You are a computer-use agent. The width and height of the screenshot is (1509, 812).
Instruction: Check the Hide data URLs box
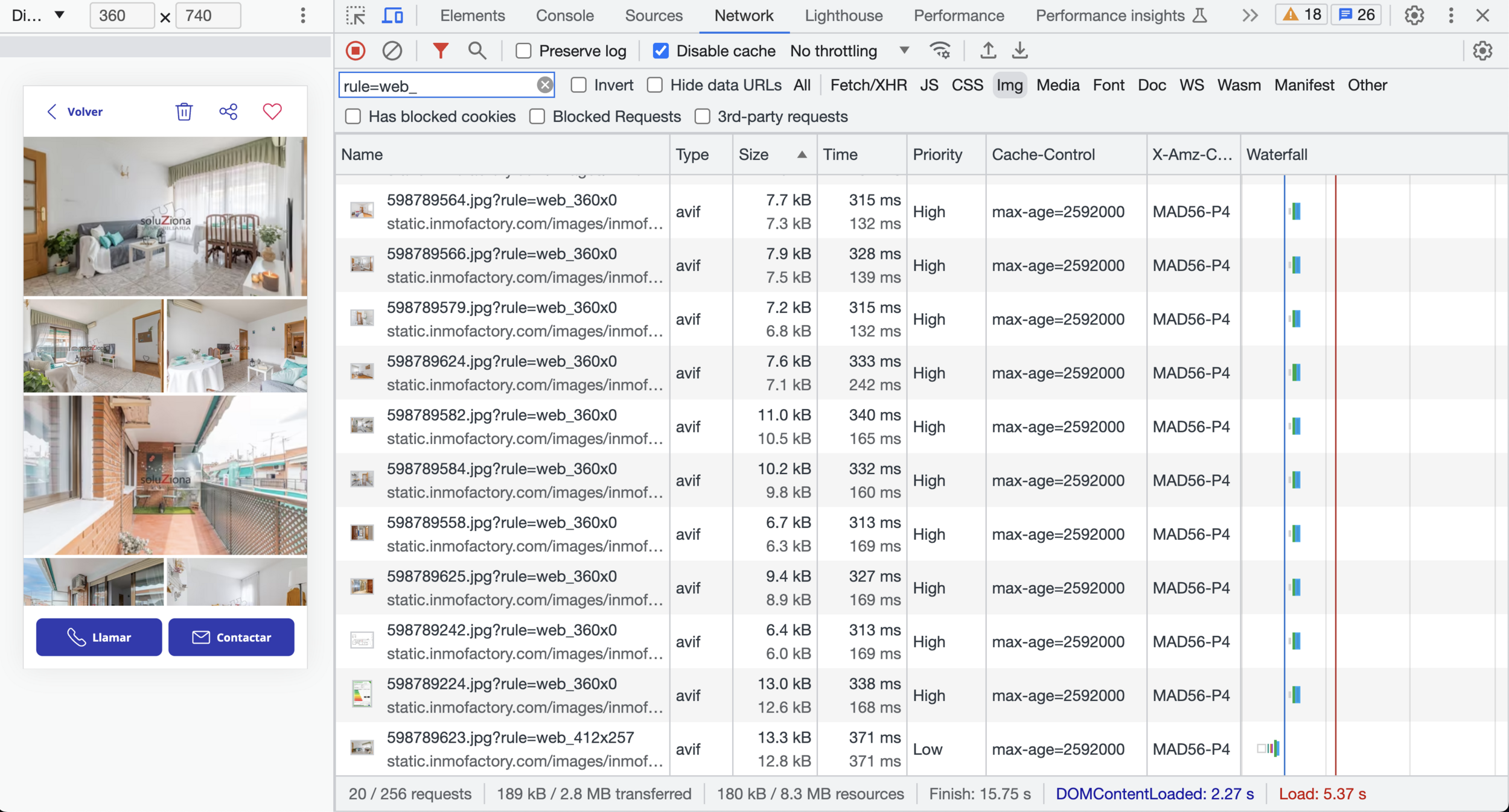[x=655, y=85]
